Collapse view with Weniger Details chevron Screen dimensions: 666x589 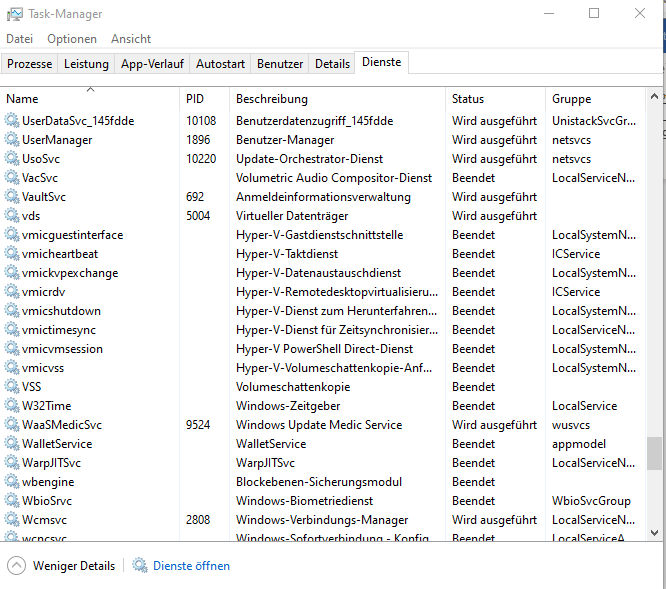(16, 566)
